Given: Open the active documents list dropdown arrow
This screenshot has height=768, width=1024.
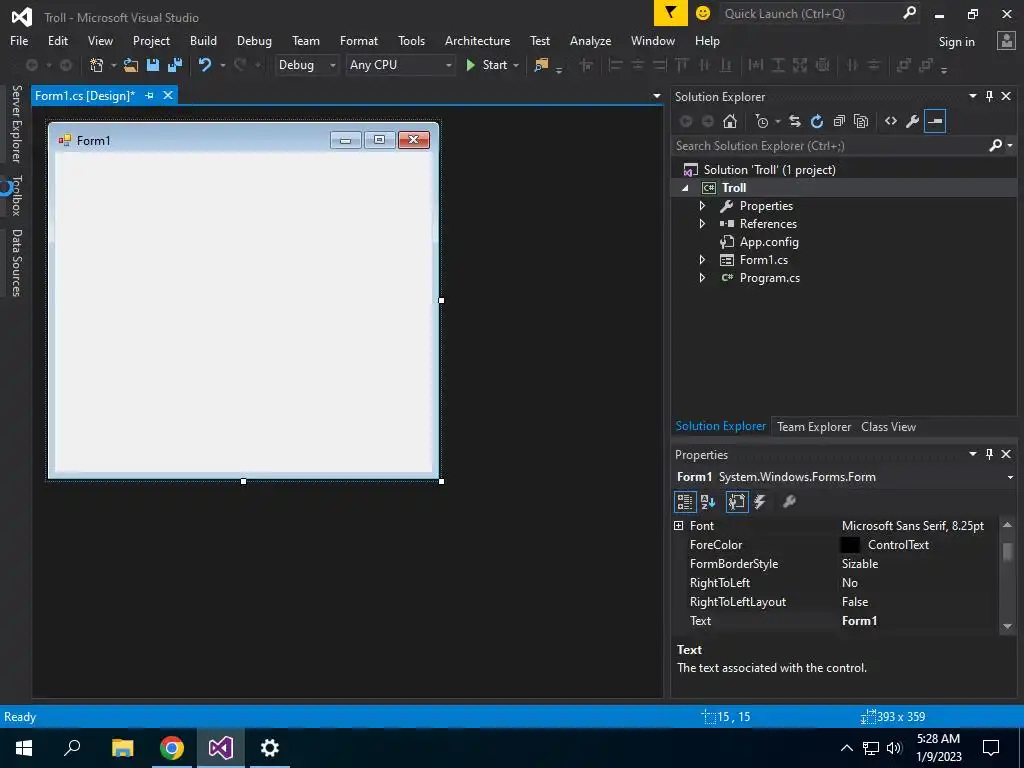Looking at the screenshot, I should coord(657,96).
